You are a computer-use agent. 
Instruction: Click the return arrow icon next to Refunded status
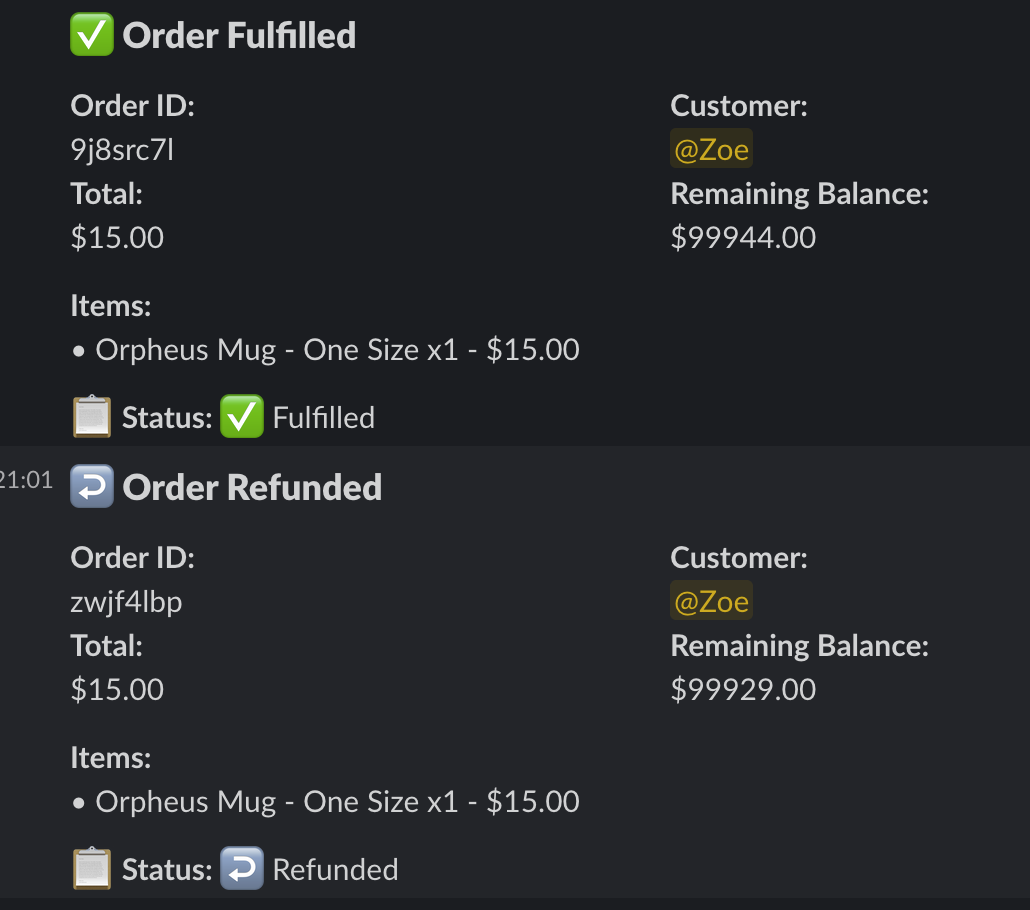pos(241,869)
